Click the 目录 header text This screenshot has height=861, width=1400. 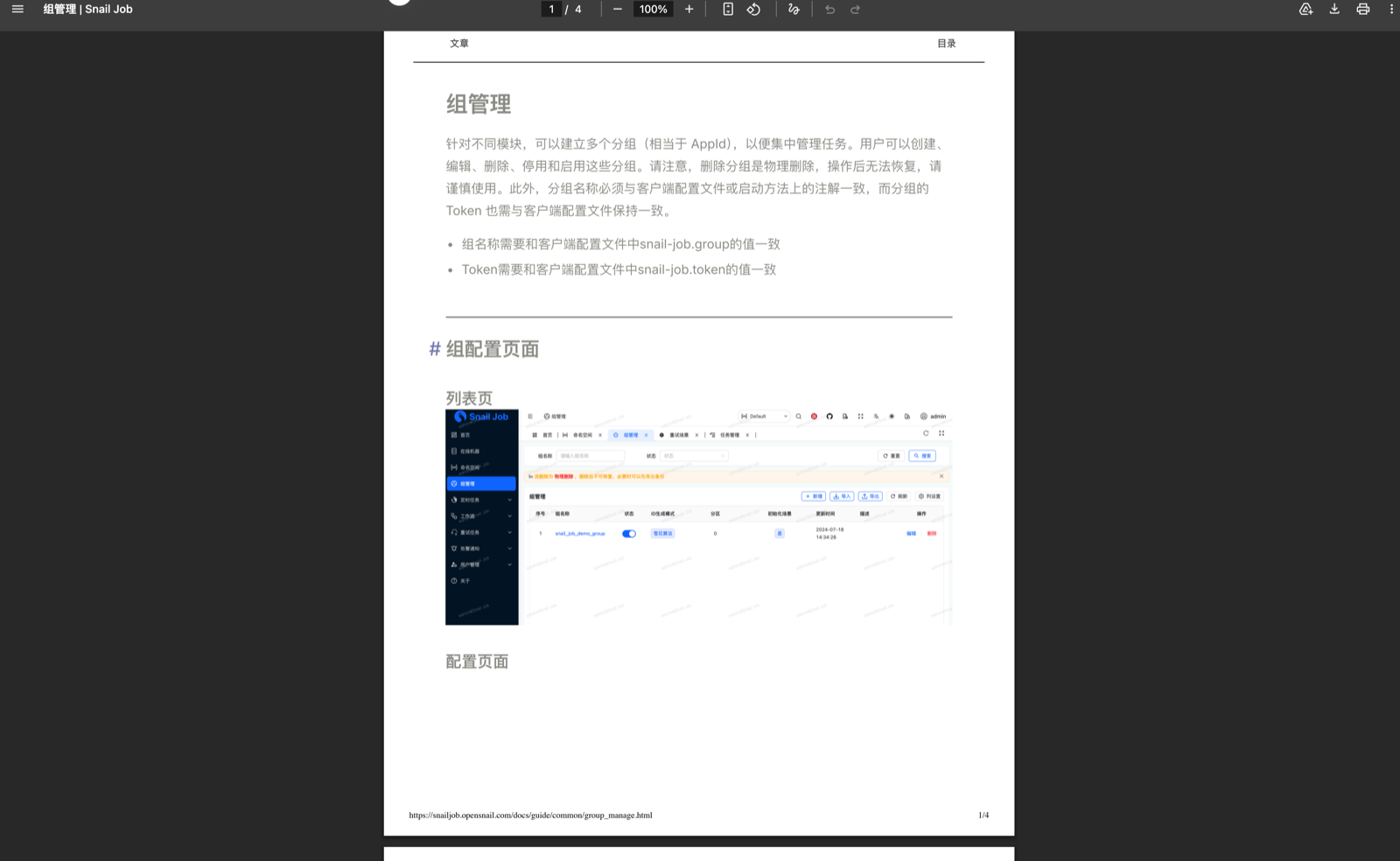pyautogui.click(x=947, y=44)
